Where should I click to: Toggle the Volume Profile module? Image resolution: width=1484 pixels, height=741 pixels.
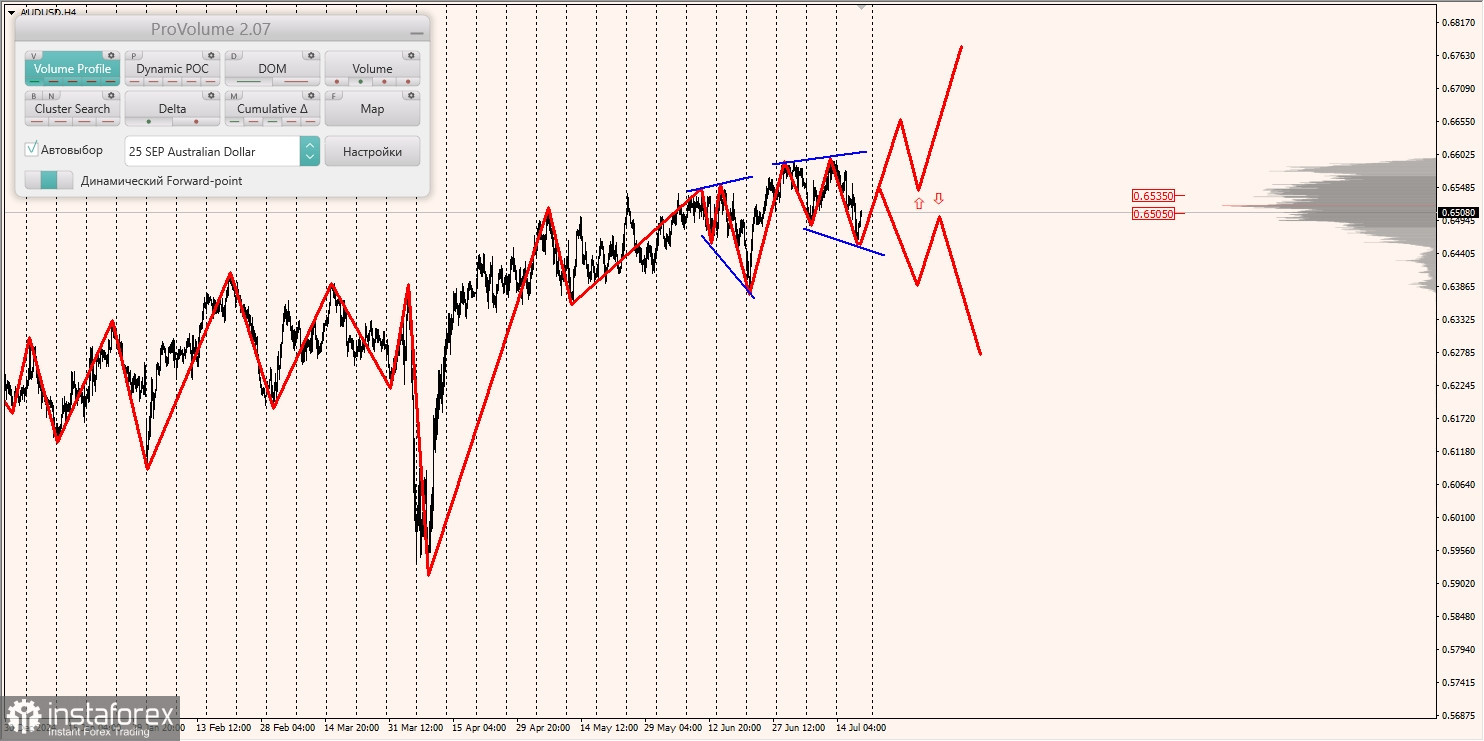pyautogui.click(x=72, y=69)
